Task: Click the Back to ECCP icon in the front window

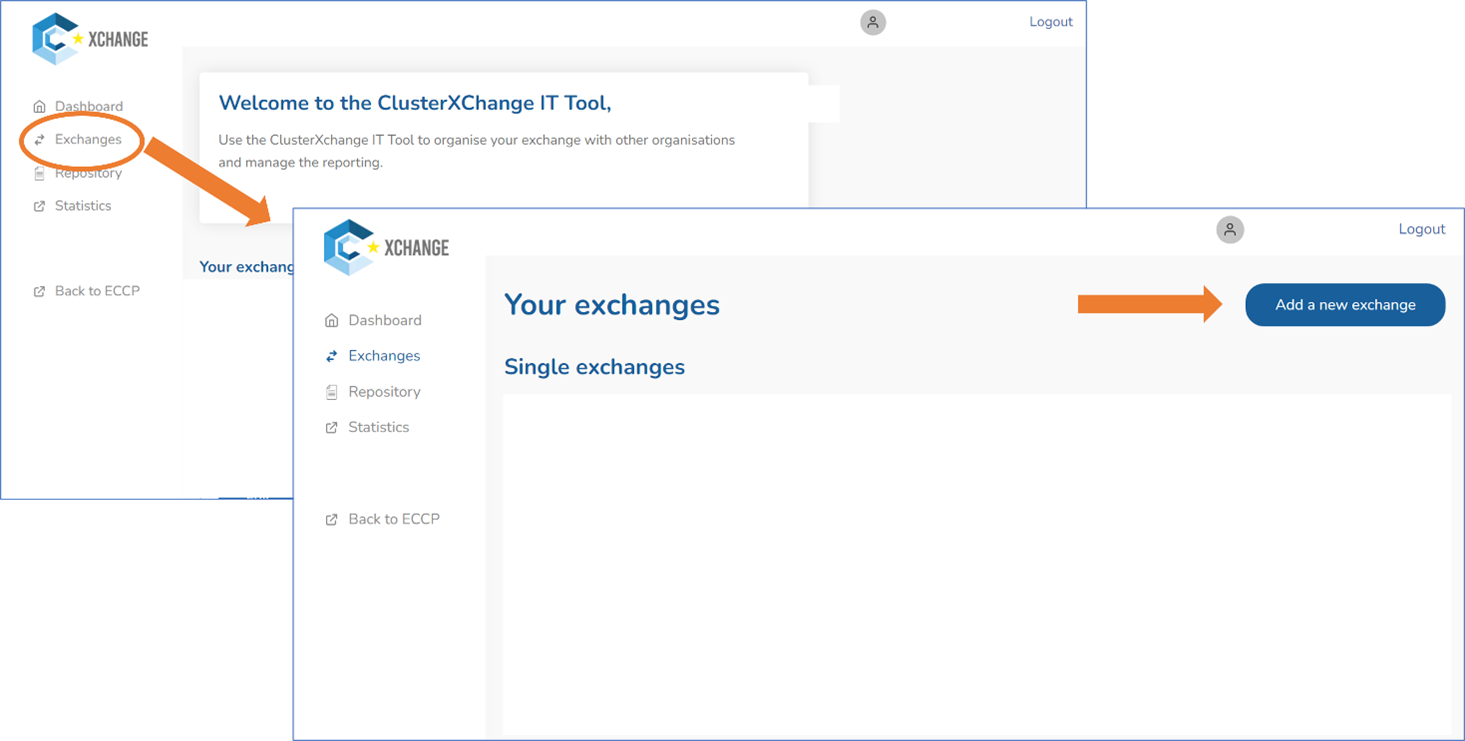Action: pyautogui.click(x=332, y=520)
